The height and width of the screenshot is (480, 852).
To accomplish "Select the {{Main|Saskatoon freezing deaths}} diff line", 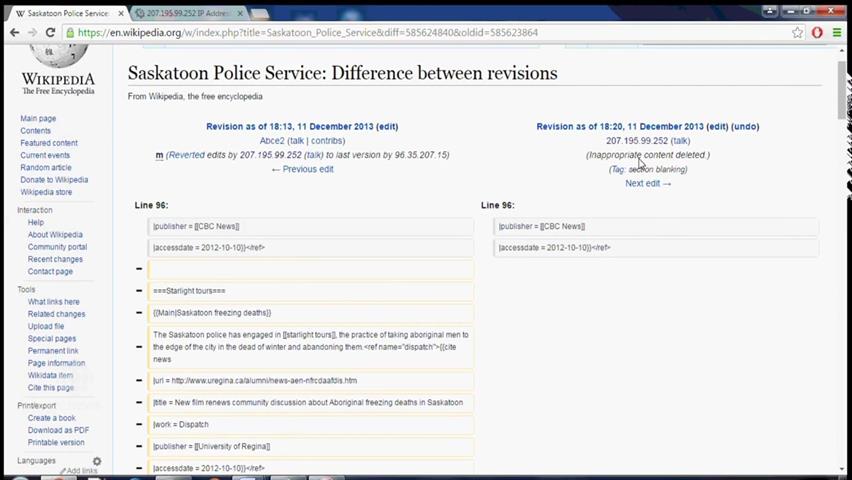I will (x=310, y=313).
